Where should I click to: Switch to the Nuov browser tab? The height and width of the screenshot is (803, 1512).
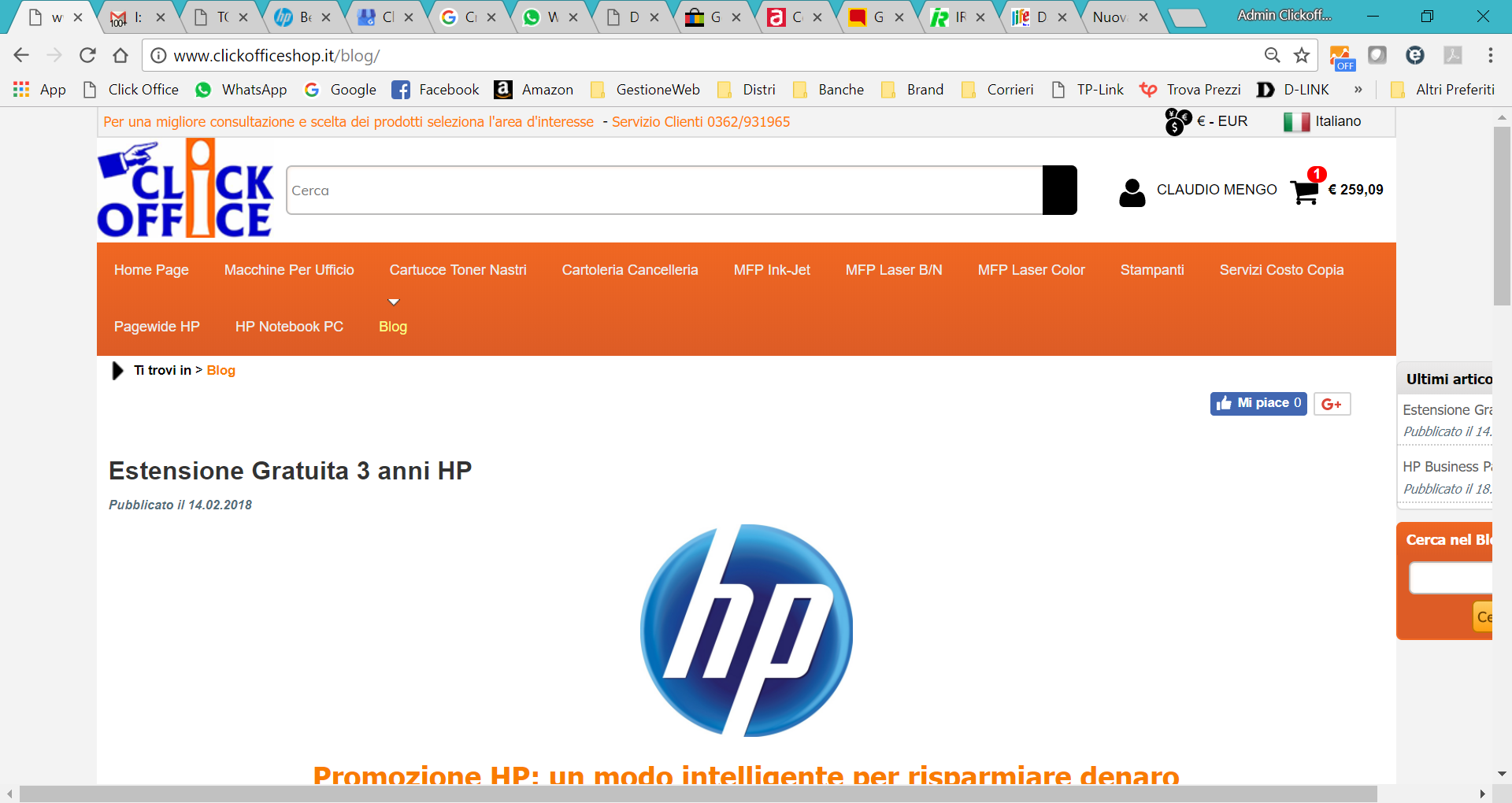click(x=1119, y=17)
